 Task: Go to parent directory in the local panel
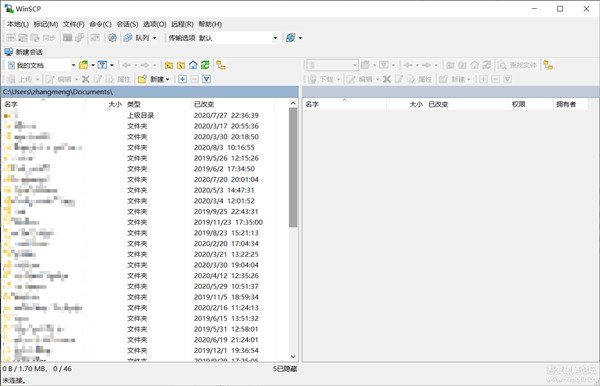pyautogui.click(x=169, y=65)
